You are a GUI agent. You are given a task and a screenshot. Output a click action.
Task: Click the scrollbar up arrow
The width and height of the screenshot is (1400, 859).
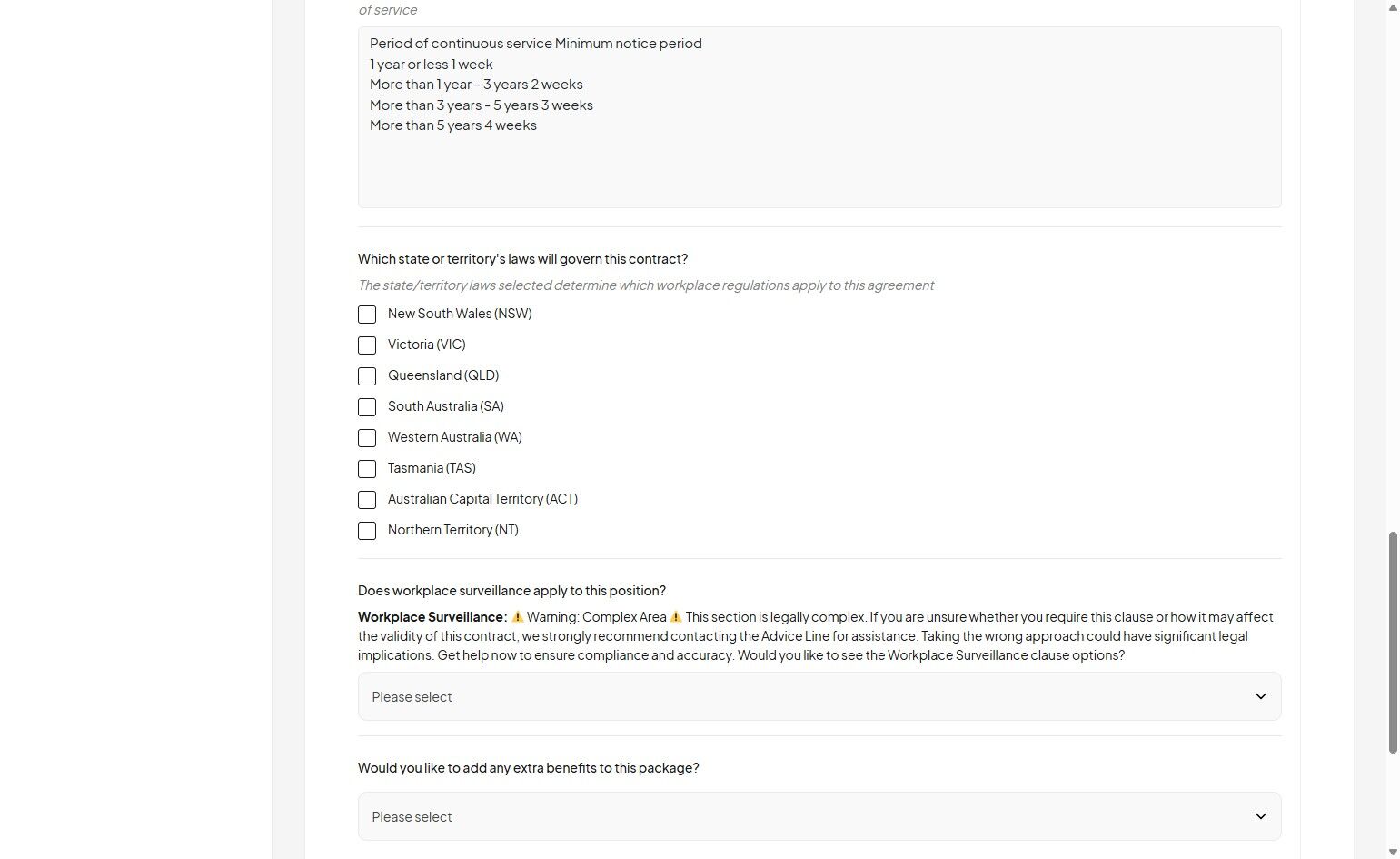pos(1393,7)
